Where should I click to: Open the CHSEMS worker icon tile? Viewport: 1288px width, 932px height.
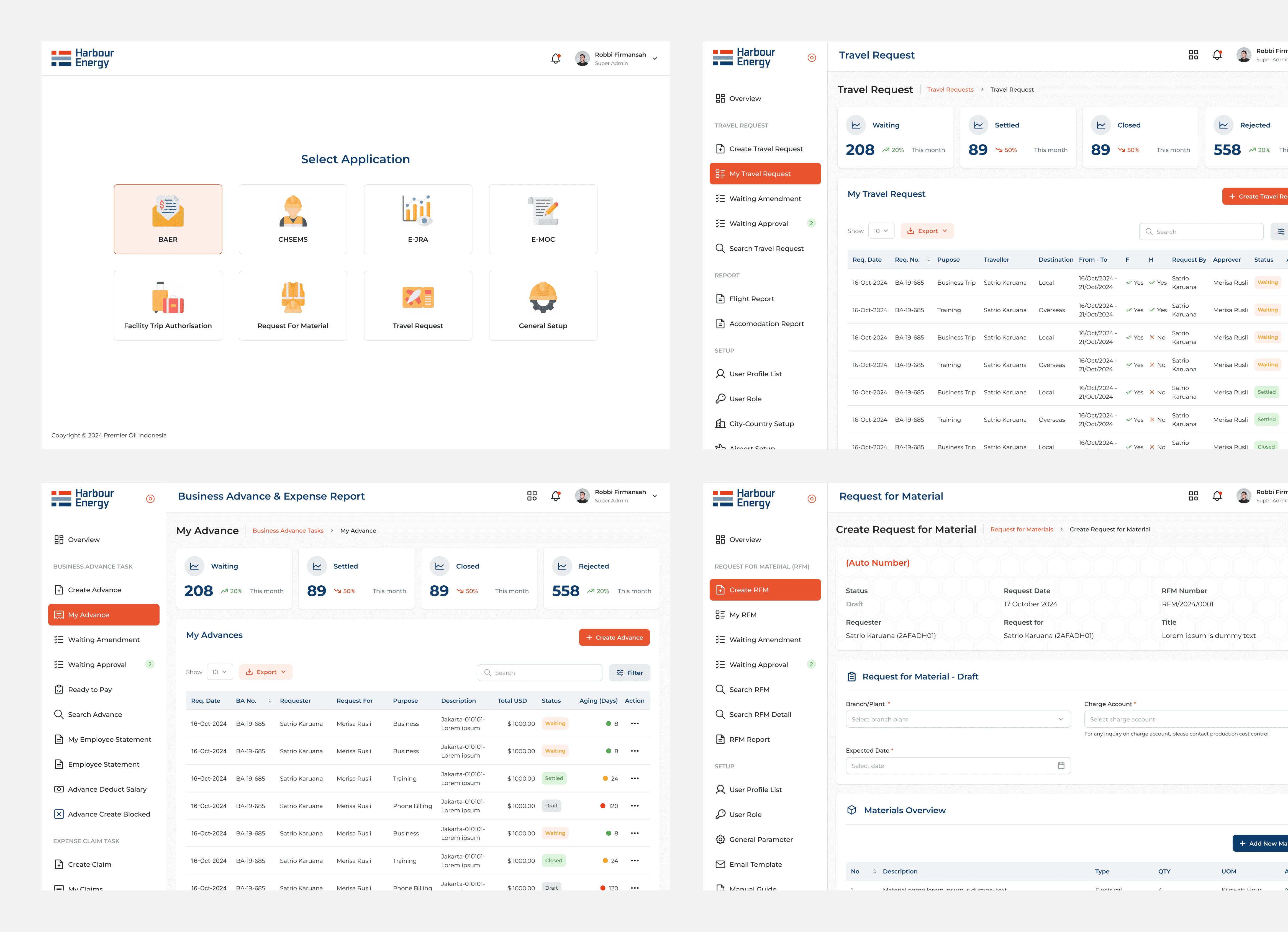coord(293,218)
